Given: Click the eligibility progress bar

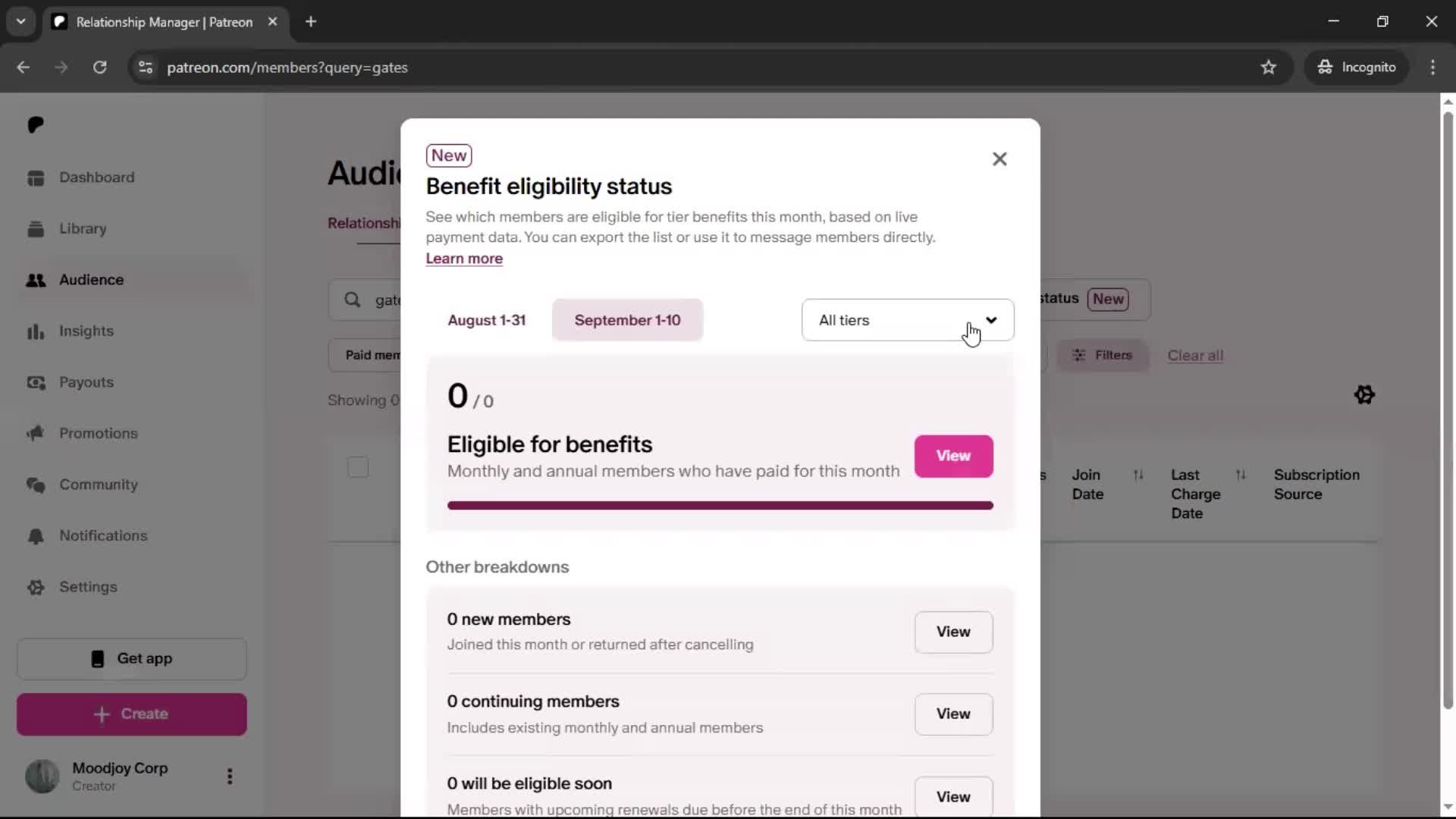Looking at the screenshot, I should click(x=720, y=506).
